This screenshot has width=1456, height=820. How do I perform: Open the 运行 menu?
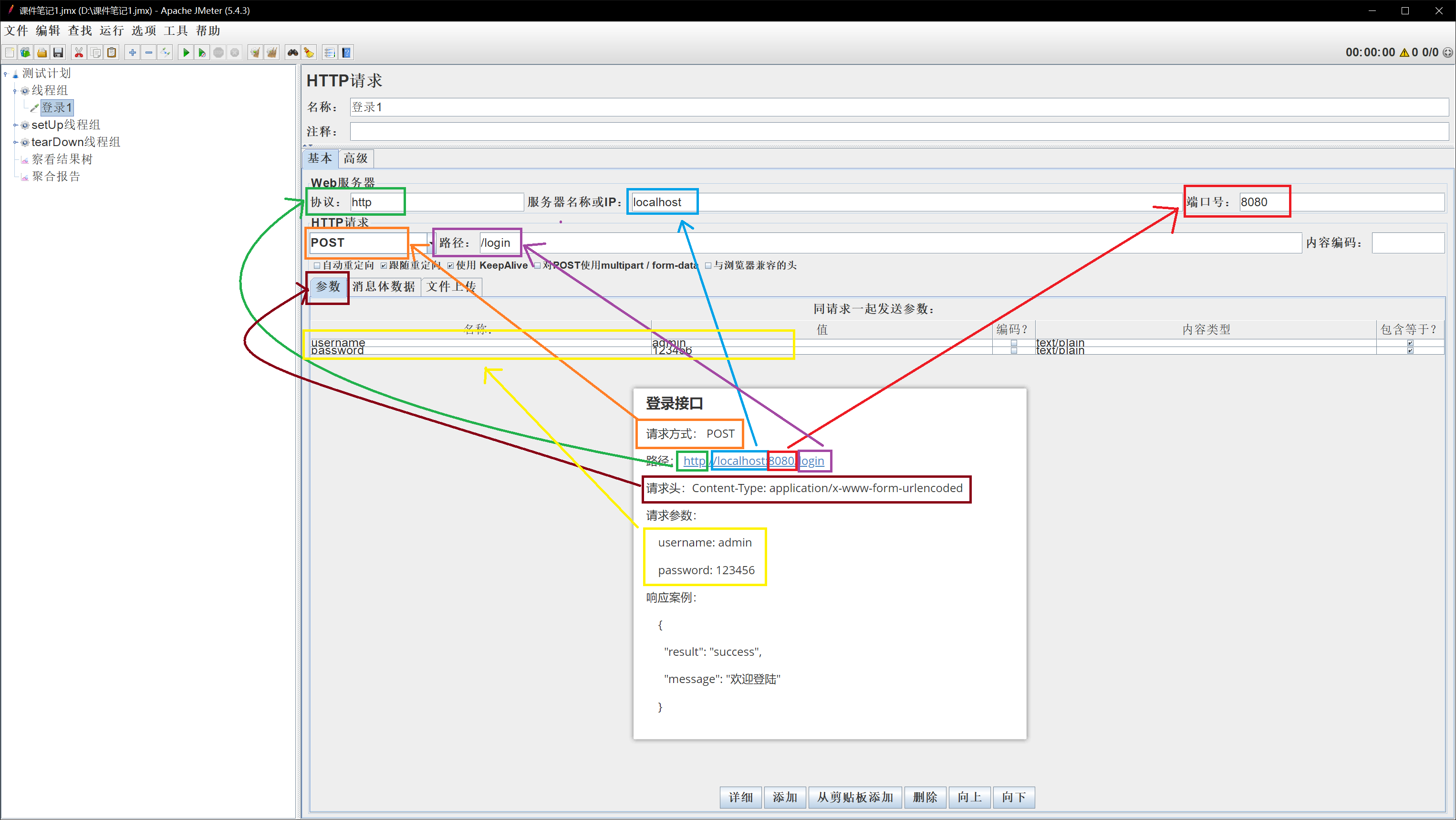(111, 31)
